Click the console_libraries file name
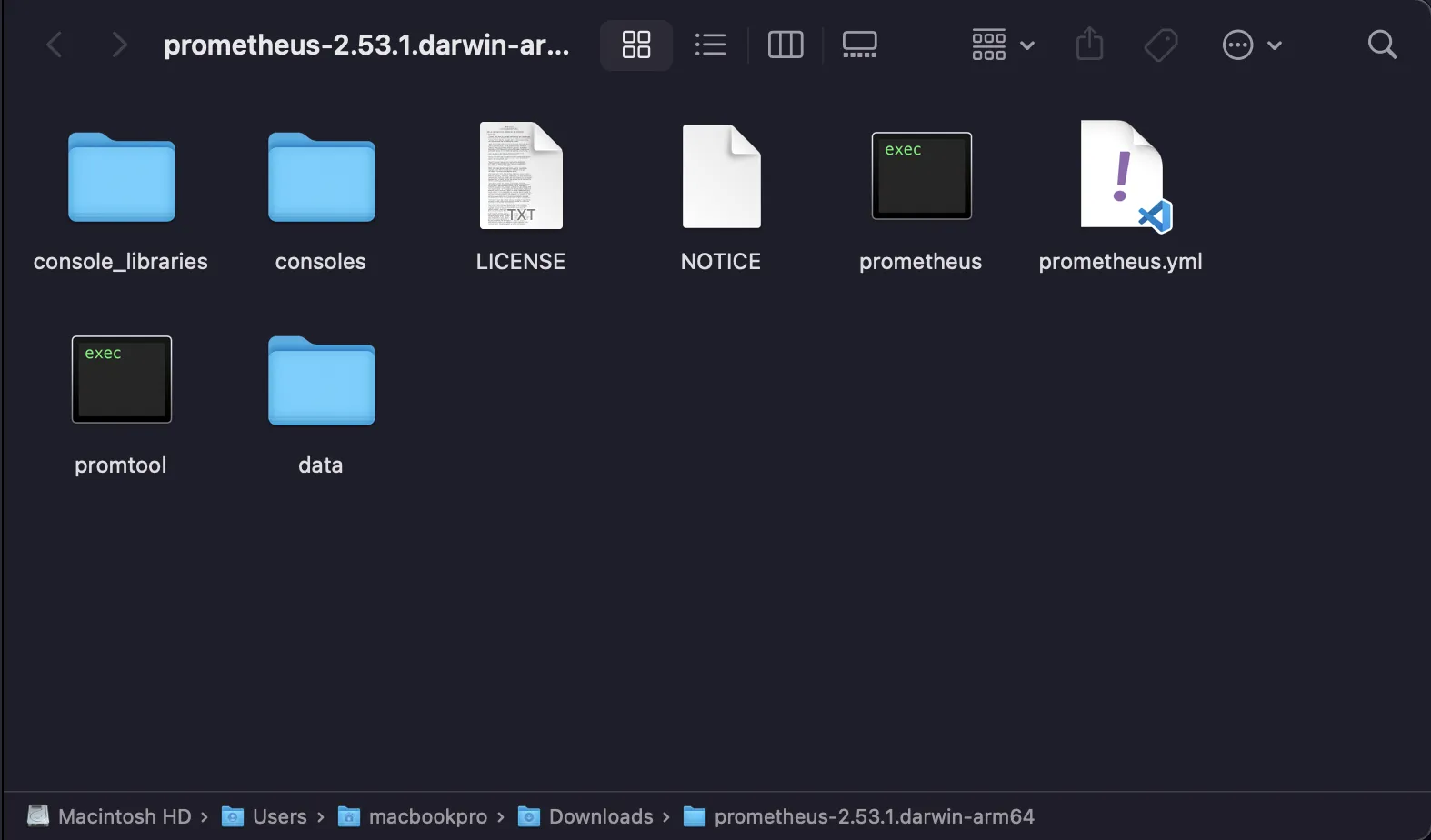This screenshot has height=840, width=1431. click(121, 262)
